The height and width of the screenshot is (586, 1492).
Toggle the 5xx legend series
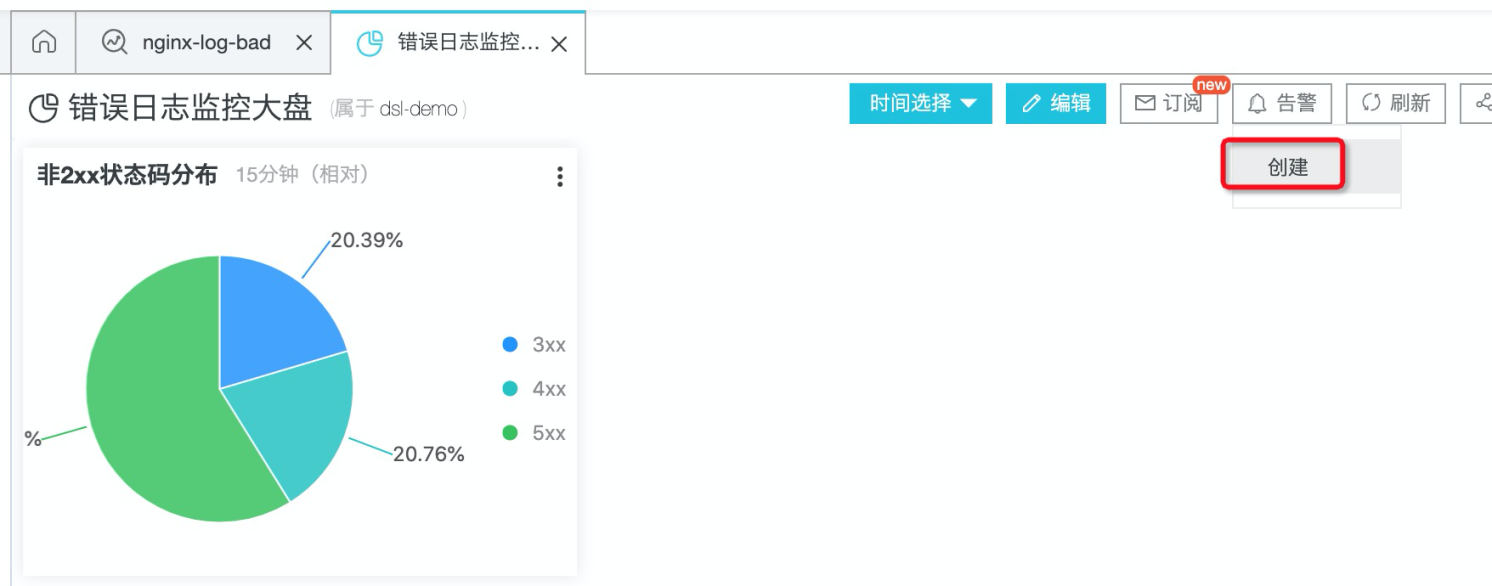coord(535,433)
